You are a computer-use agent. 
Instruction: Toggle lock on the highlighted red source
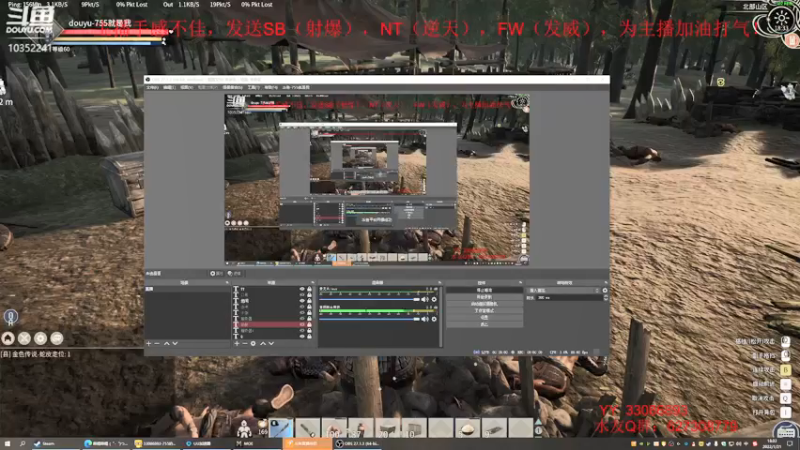pyautogui.click(x=309, y=324)
